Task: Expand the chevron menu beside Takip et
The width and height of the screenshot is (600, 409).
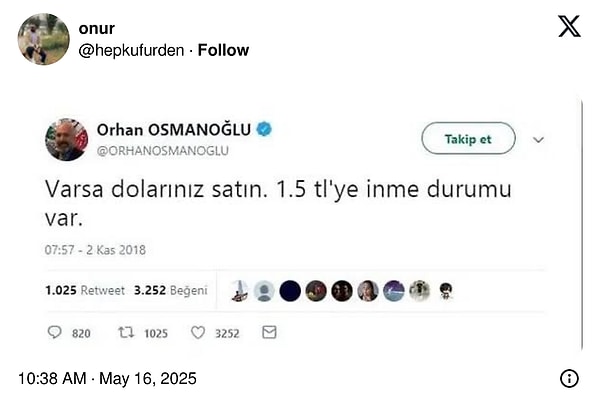Action: (539, 139)
